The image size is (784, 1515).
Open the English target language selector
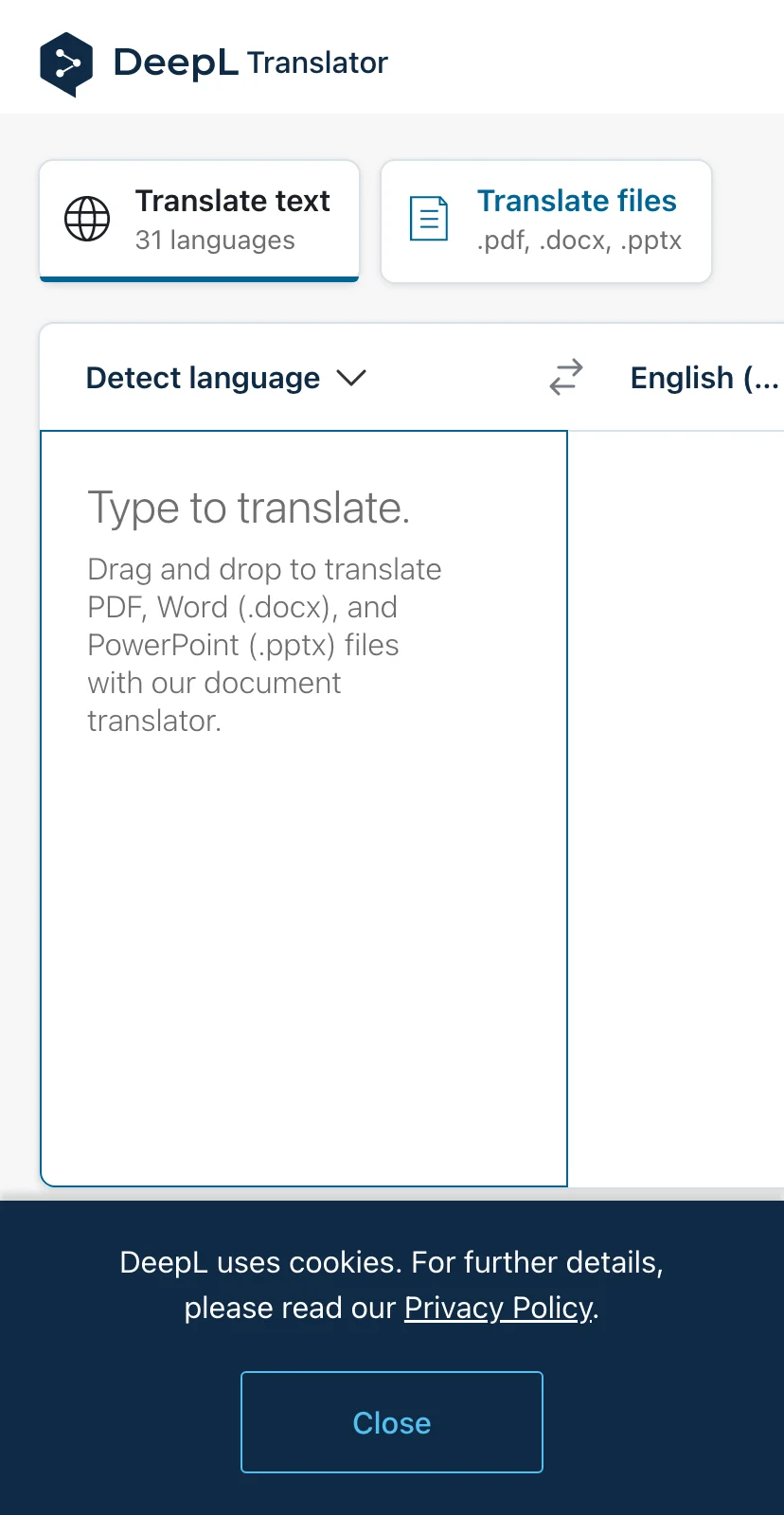[704, 378]
